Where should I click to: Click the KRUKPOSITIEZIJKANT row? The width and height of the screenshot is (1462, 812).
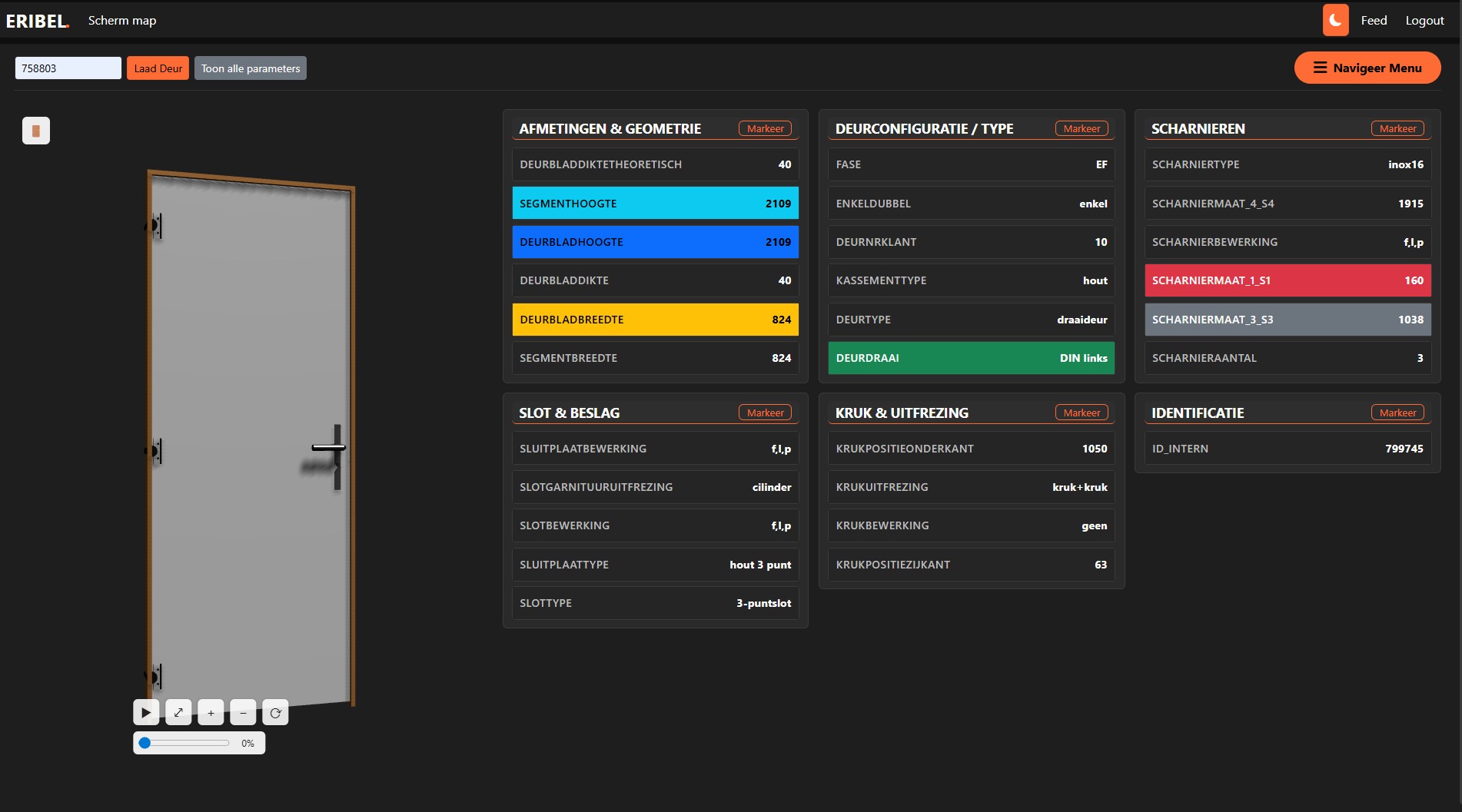pyautogui.click(x=972, y=565)
